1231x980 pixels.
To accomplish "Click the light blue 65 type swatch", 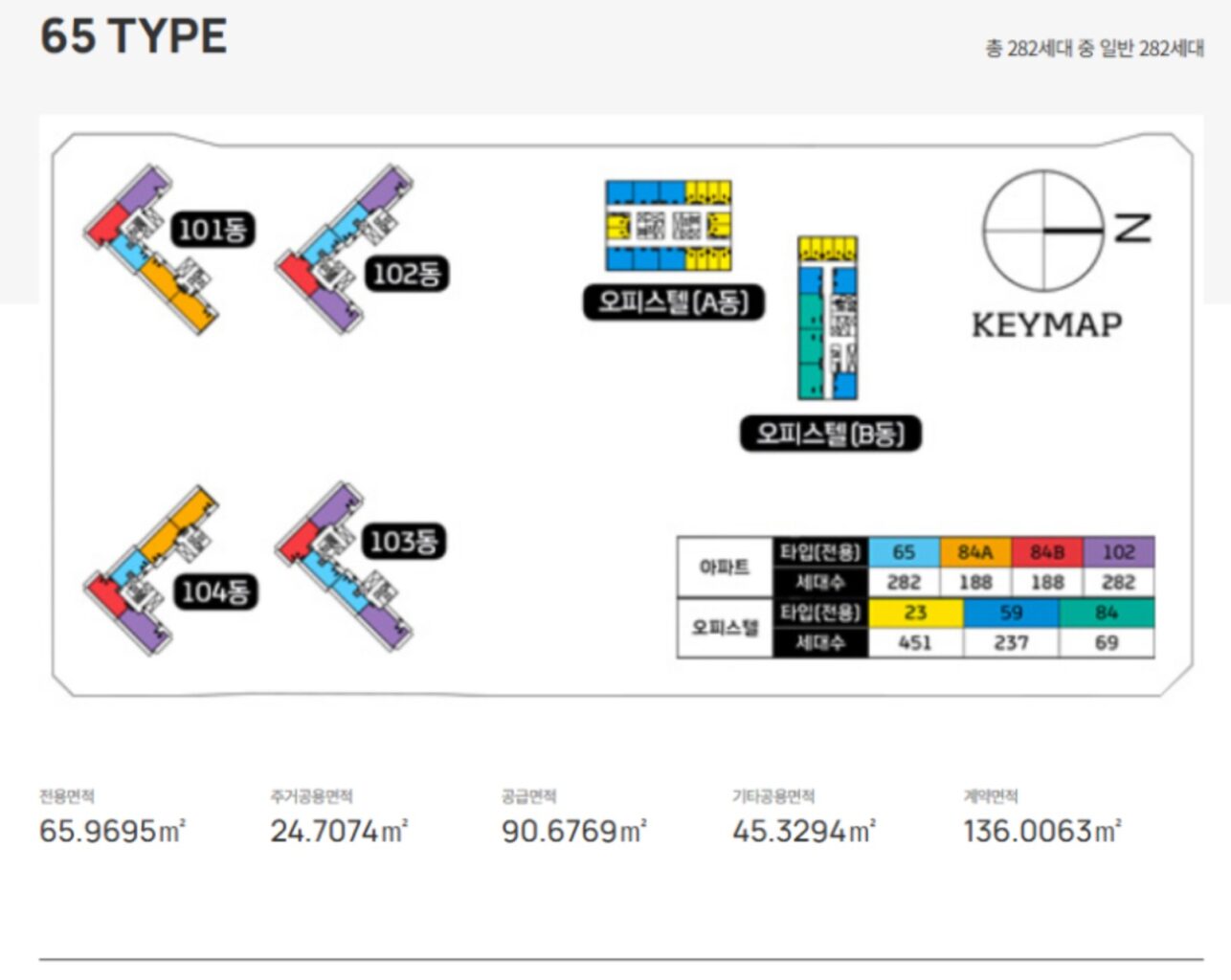I will 904,552.
